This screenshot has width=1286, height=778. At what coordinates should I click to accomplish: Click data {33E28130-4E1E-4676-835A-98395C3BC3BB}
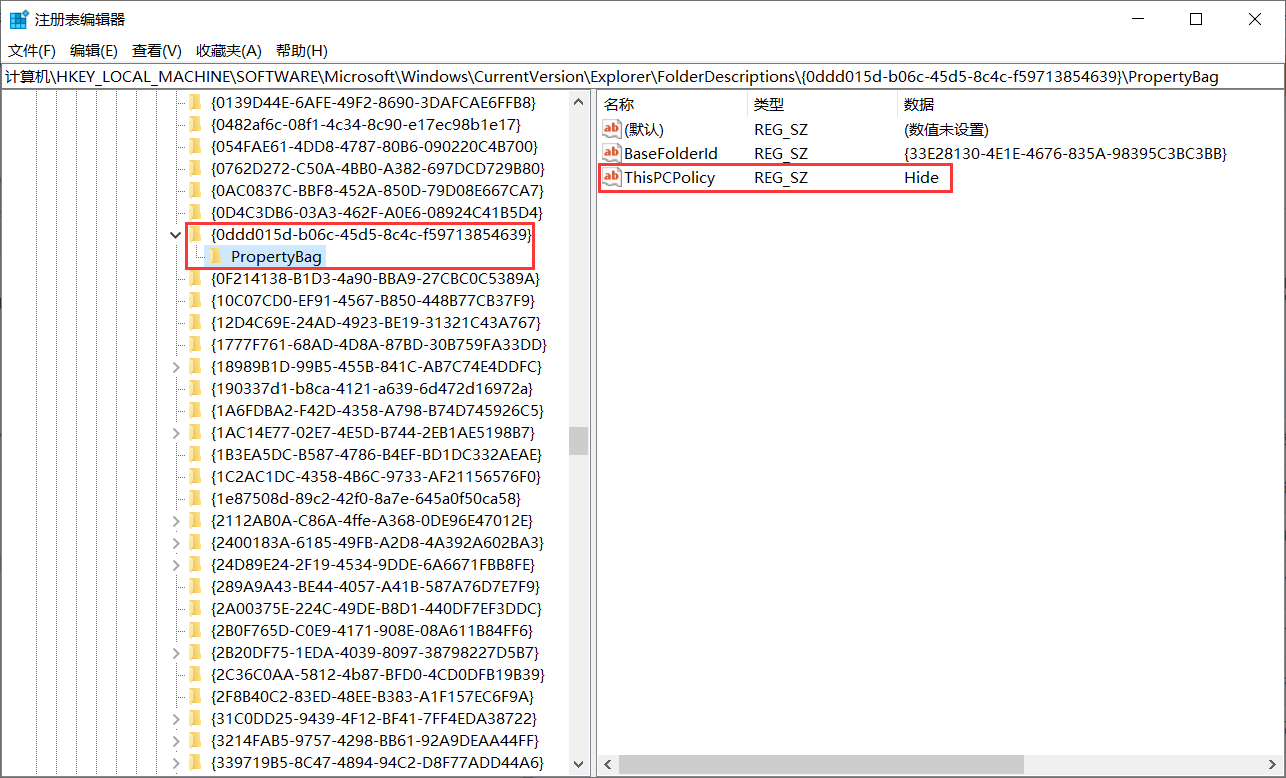pyautogui.click(x=1065, y=153)
